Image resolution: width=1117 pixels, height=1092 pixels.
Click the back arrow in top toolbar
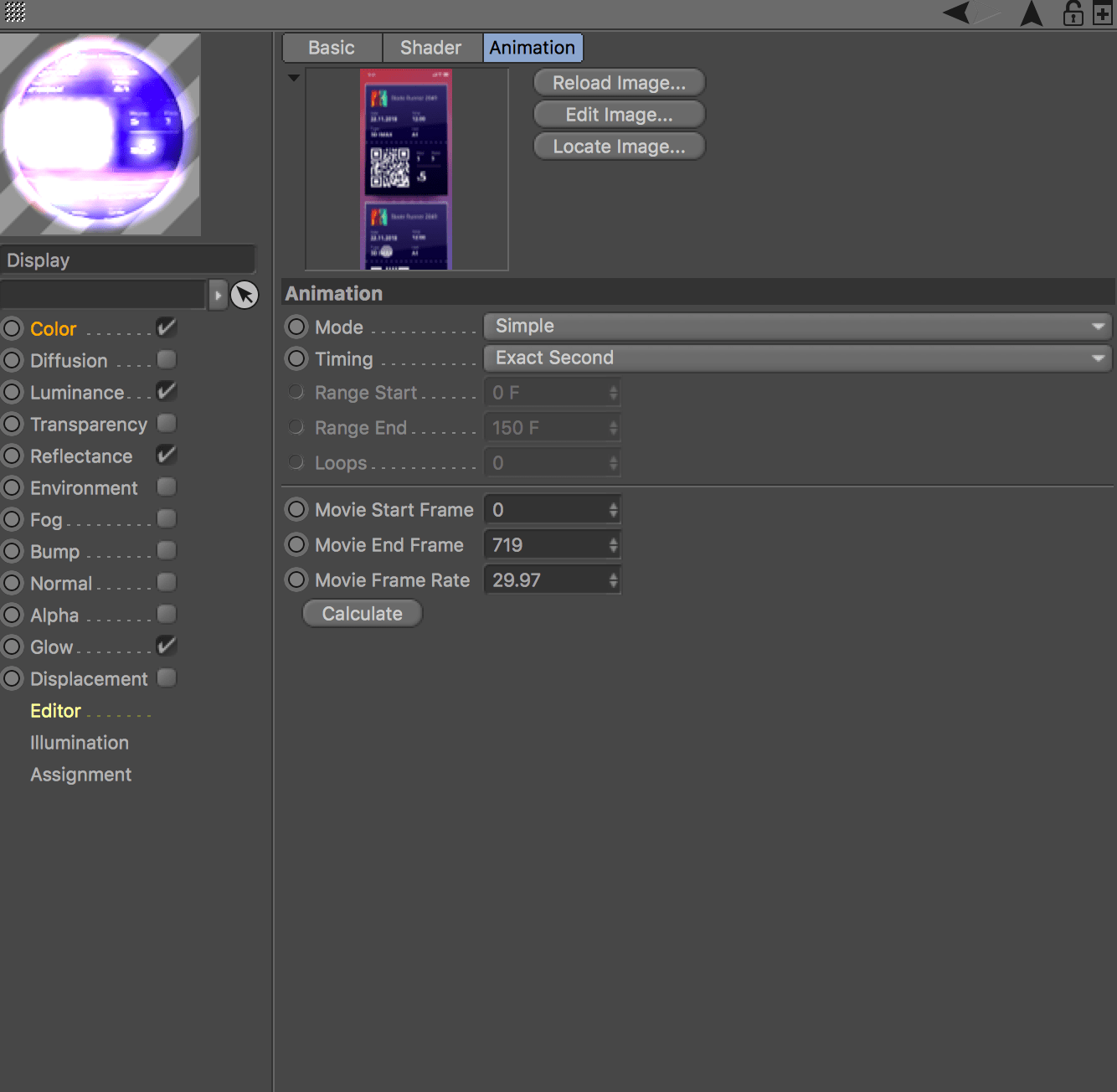coord(957,13)
